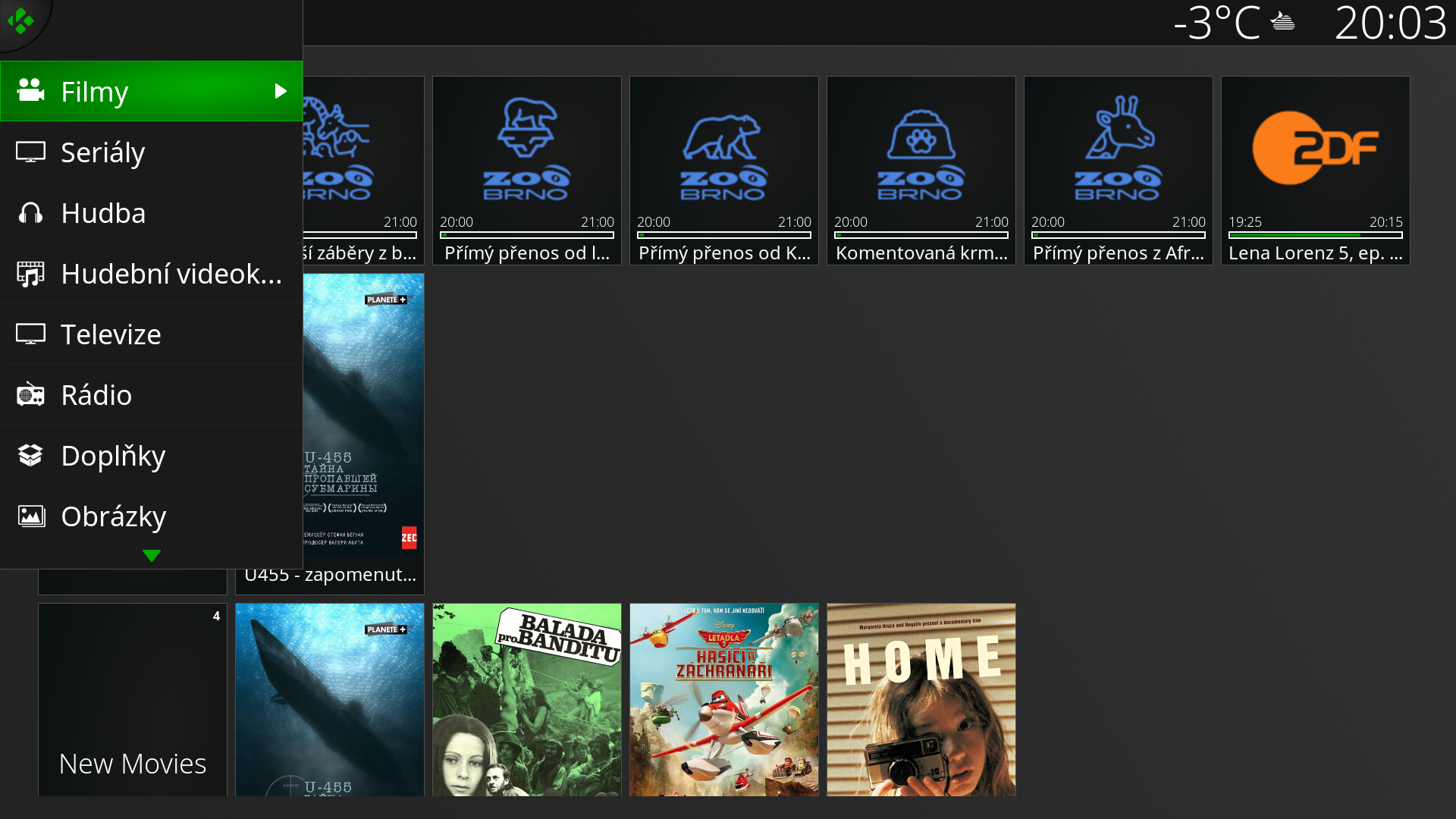This screenshot has width=1456, height=819.
Task: Click the Filmy camera icon
Action: (x=30, y=90)
